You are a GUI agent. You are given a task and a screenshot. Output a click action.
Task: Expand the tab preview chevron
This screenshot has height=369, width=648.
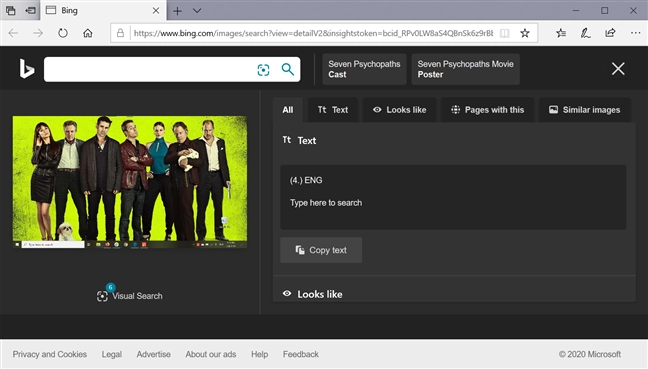pyautogui.click(x=197, y=11)
